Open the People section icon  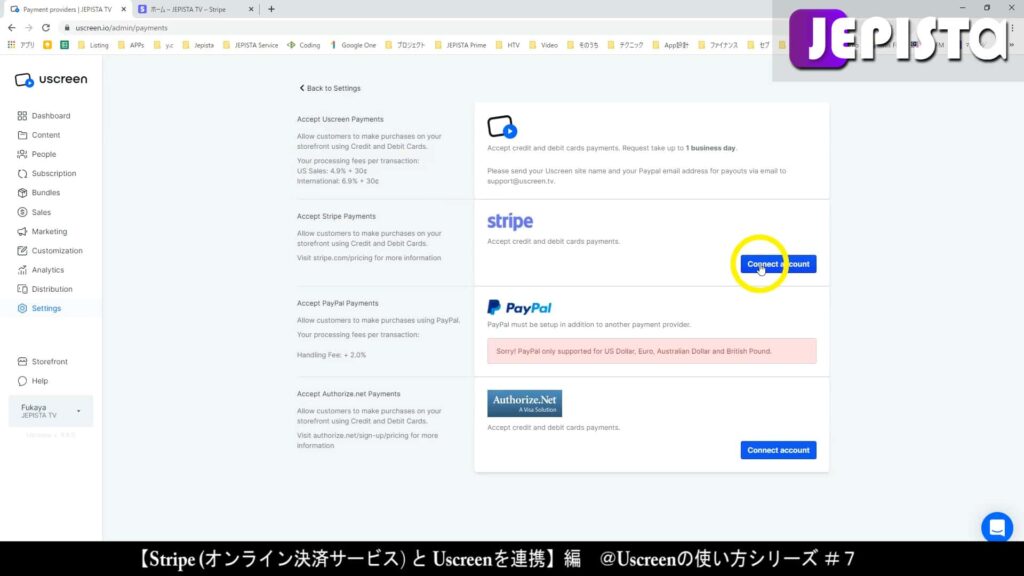click(x=22, y=154)
